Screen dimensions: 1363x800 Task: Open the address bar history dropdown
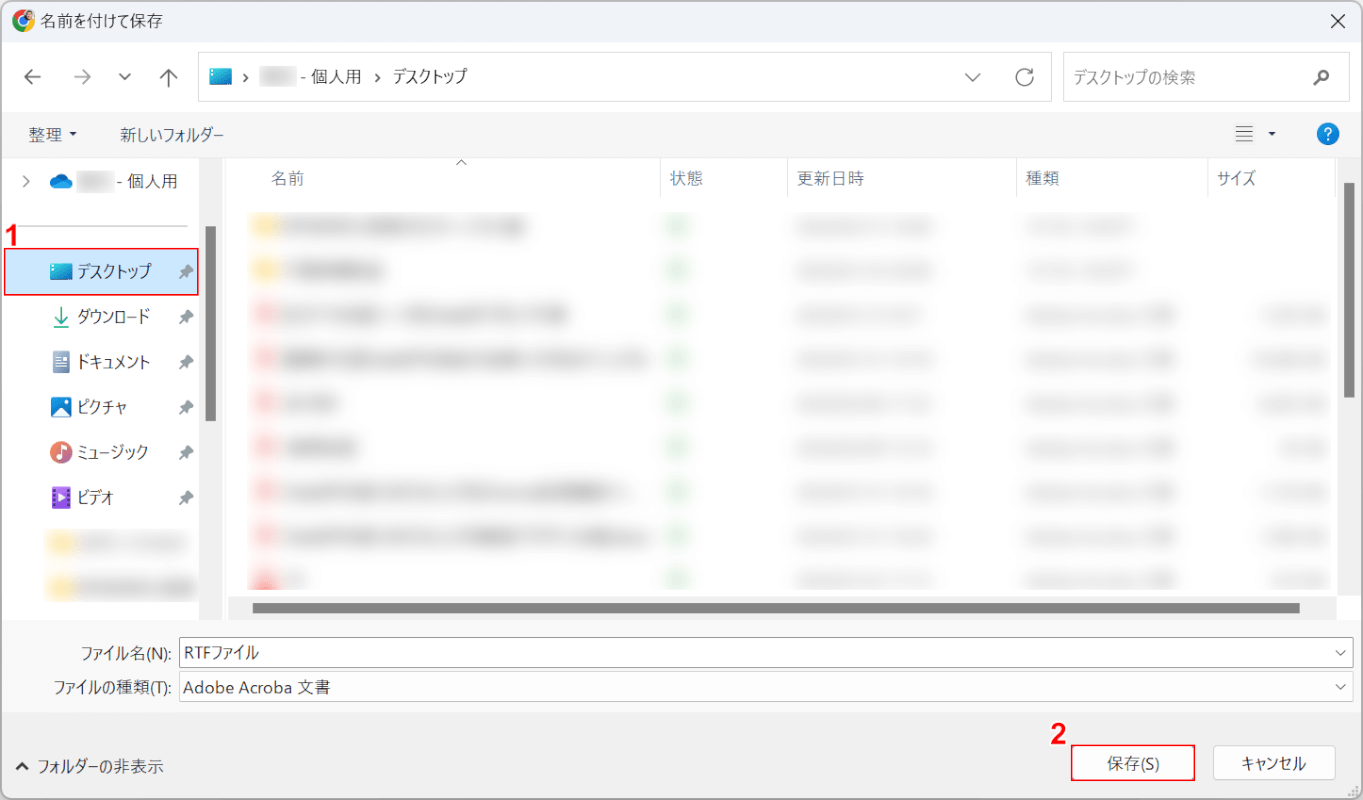pos(972,77)
